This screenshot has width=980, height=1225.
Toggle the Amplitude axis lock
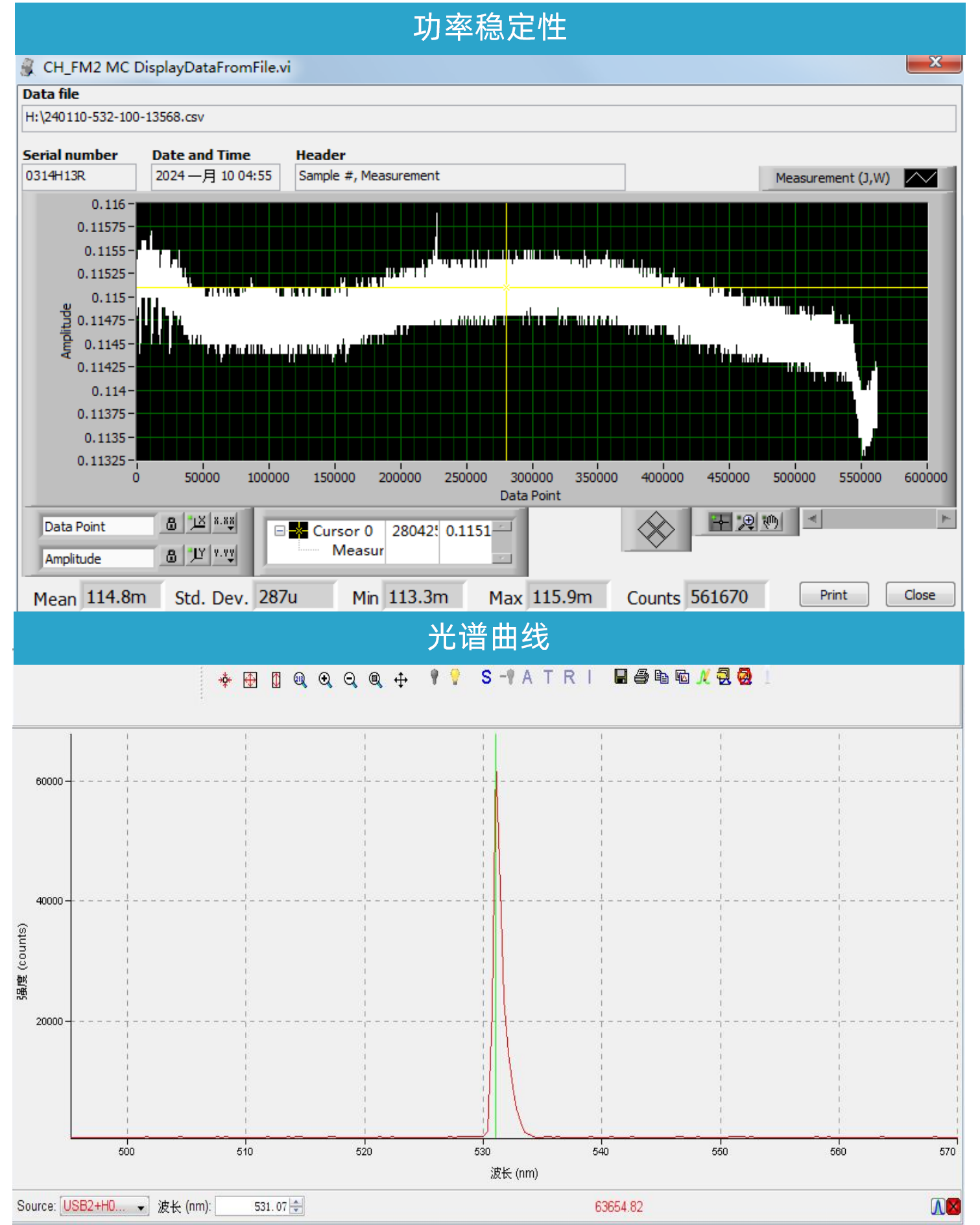pyautogui.click(x=171, y=556)
